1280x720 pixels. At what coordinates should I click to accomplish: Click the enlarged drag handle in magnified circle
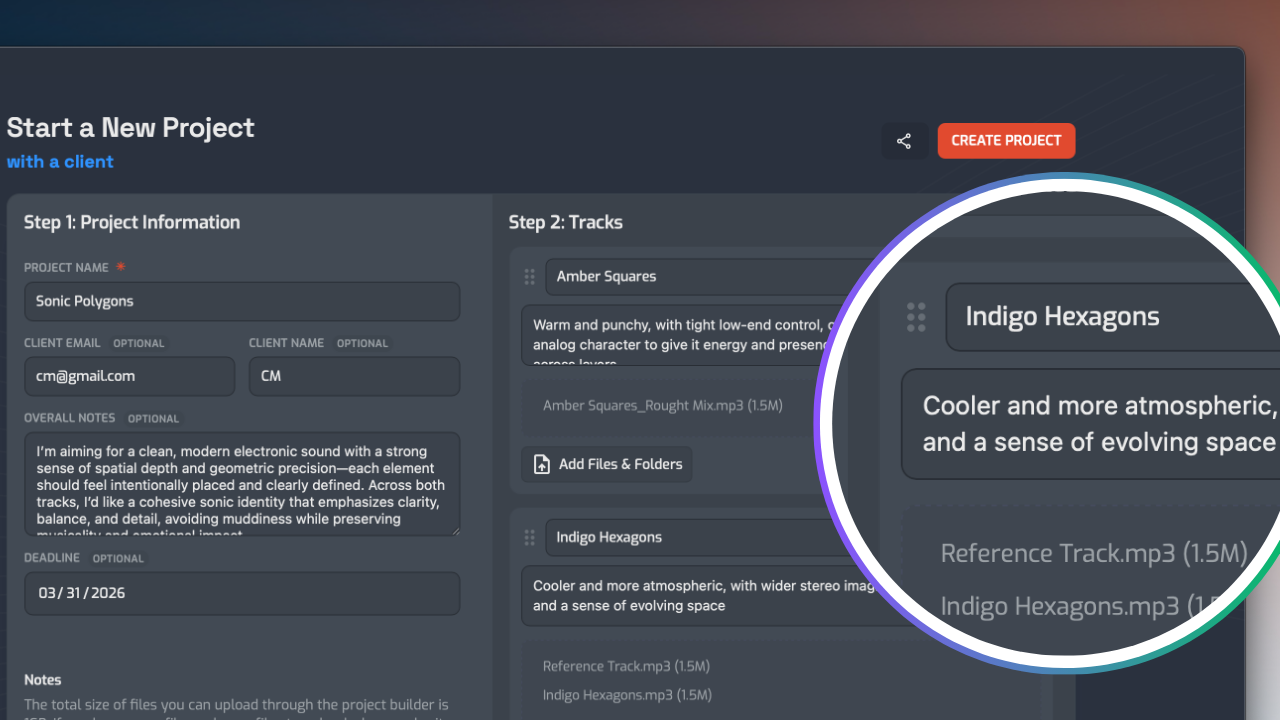coord(916,317)
